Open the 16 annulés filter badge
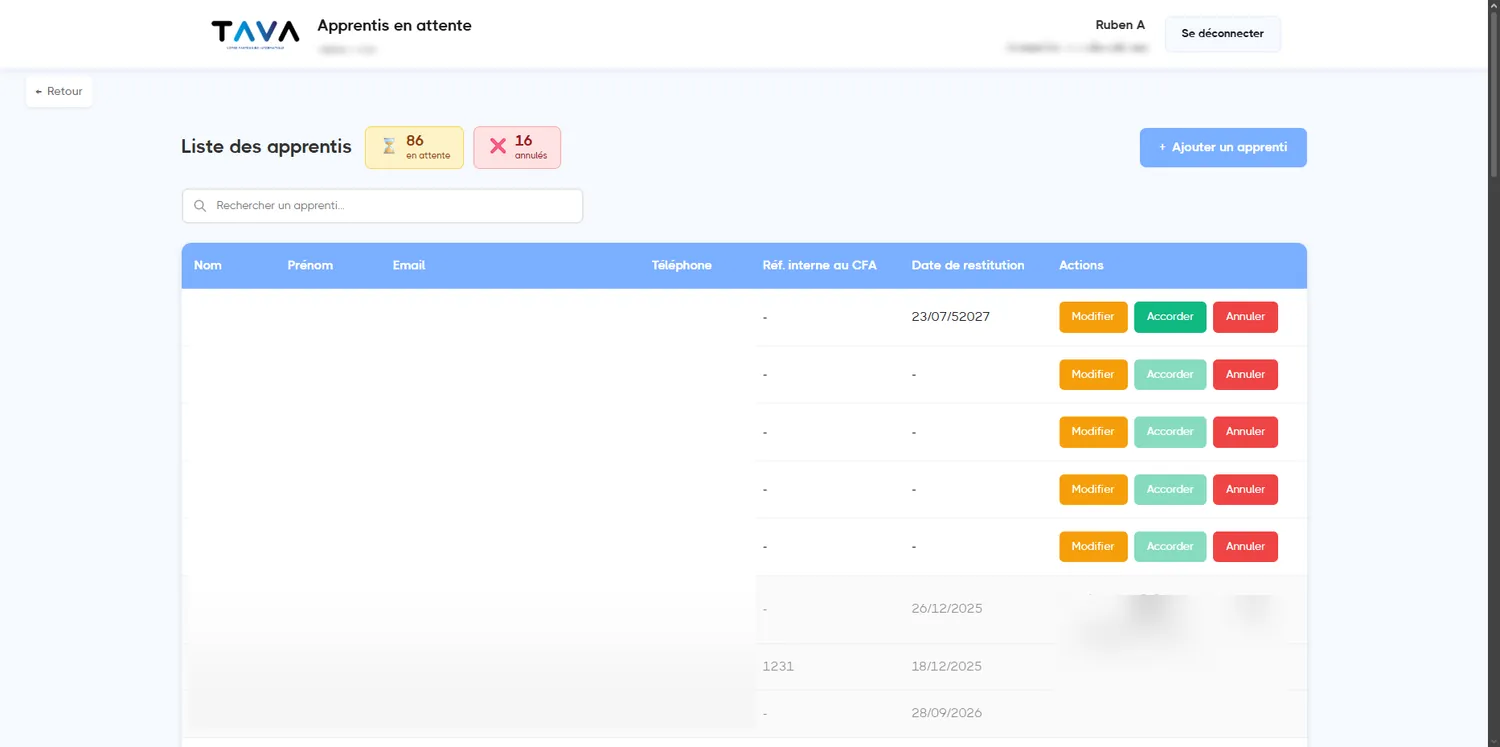1500x747 pixels. point(517,147)
